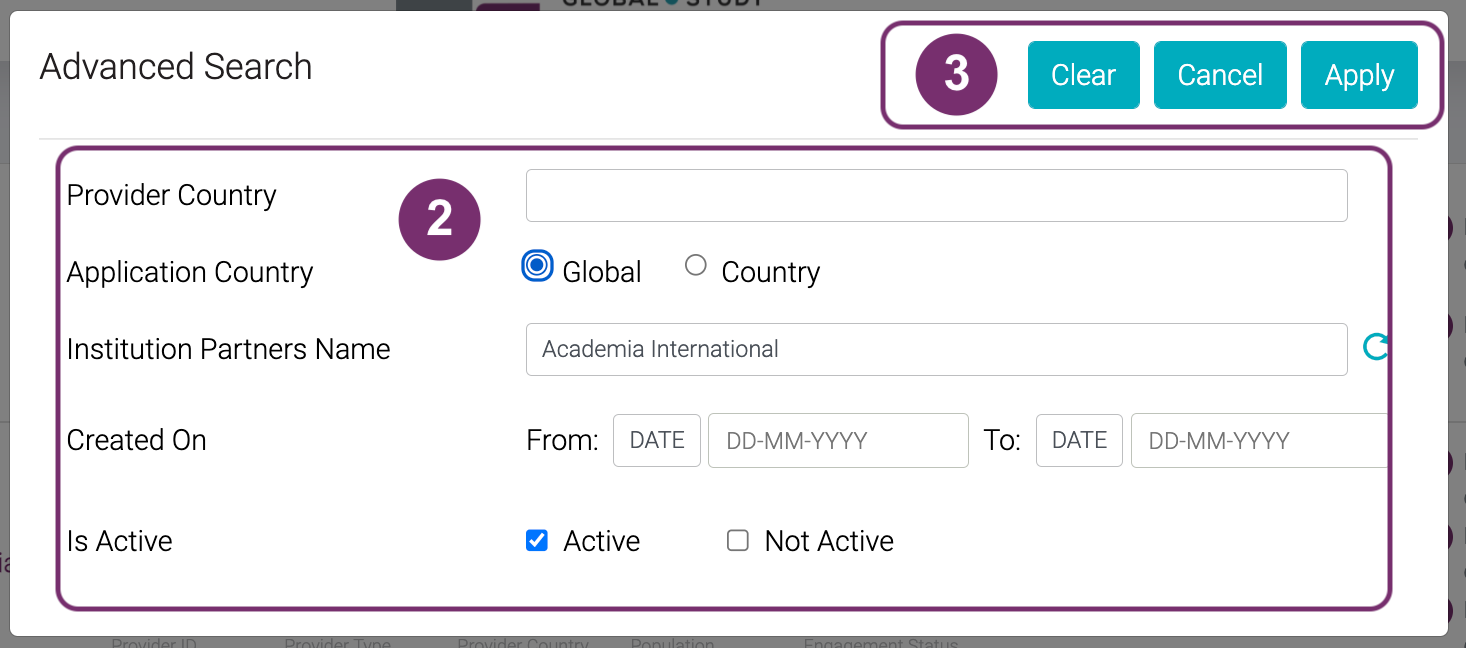This screenshot has height=648, width=1466.
Task: Select the Global radio button
Action: [538, 266]
